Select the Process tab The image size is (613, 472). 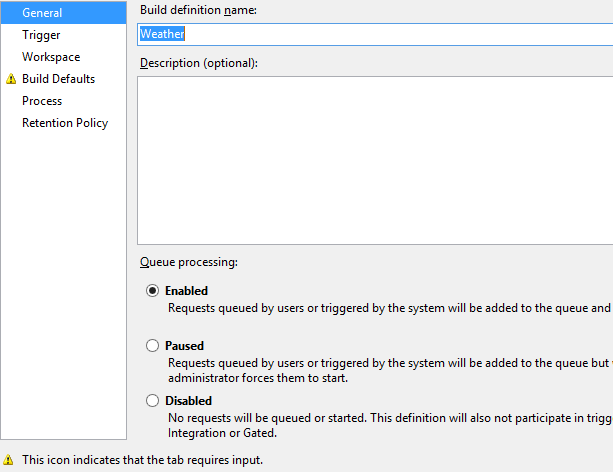click(x=42, y=101)
